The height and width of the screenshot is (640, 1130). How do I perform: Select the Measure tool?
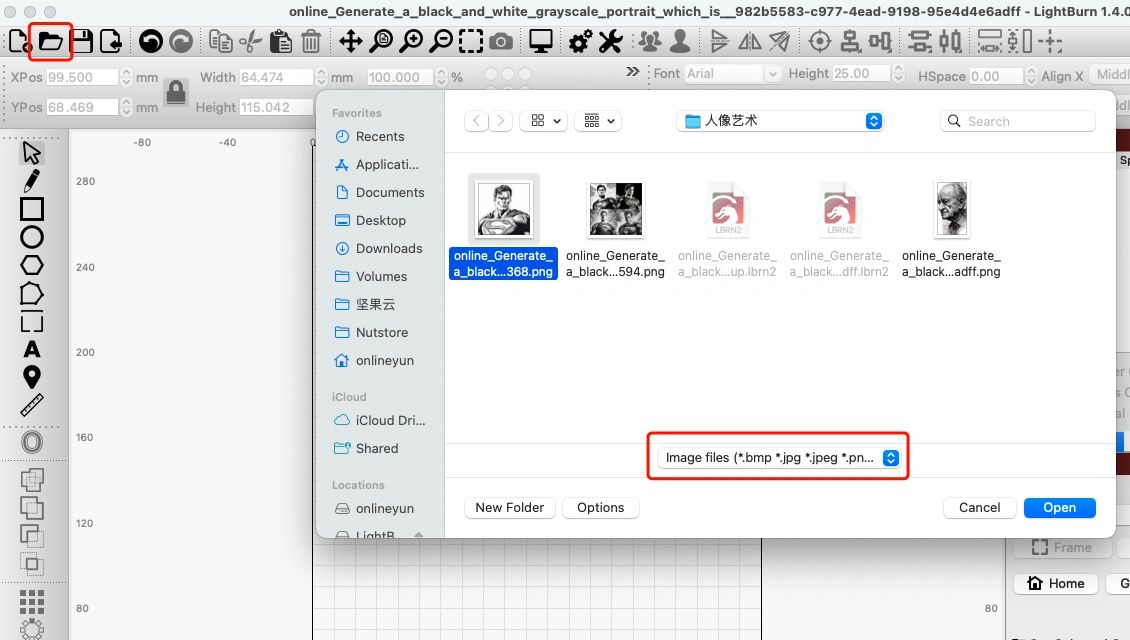(x=31, y=405)
